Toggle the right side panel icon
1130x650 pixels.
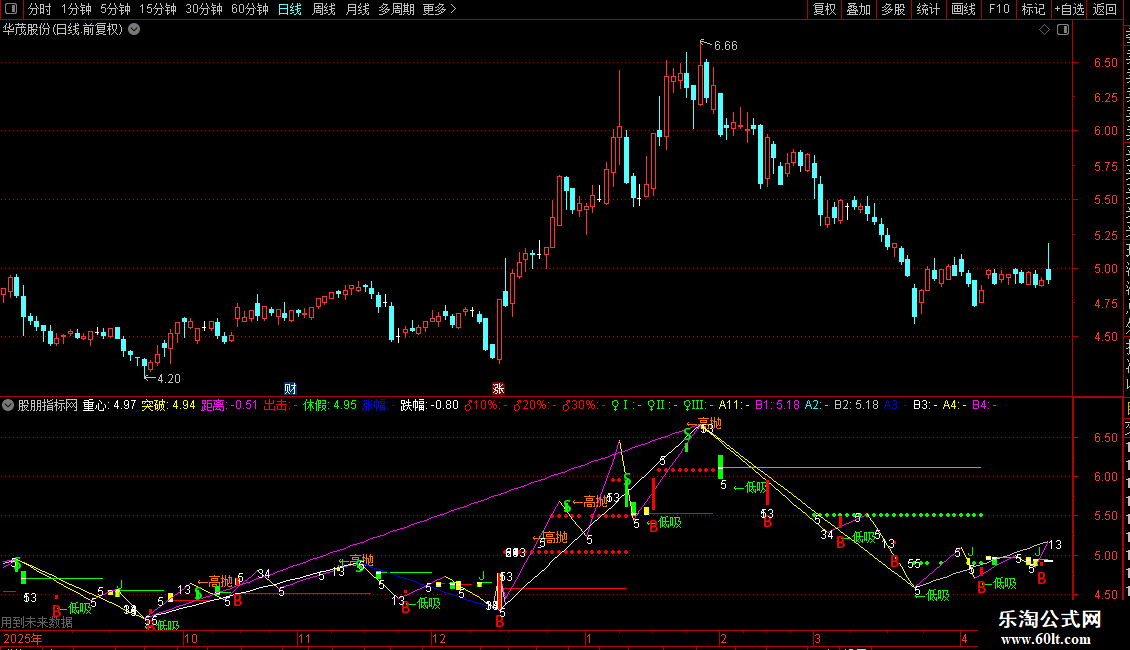tap(1063, 30)
